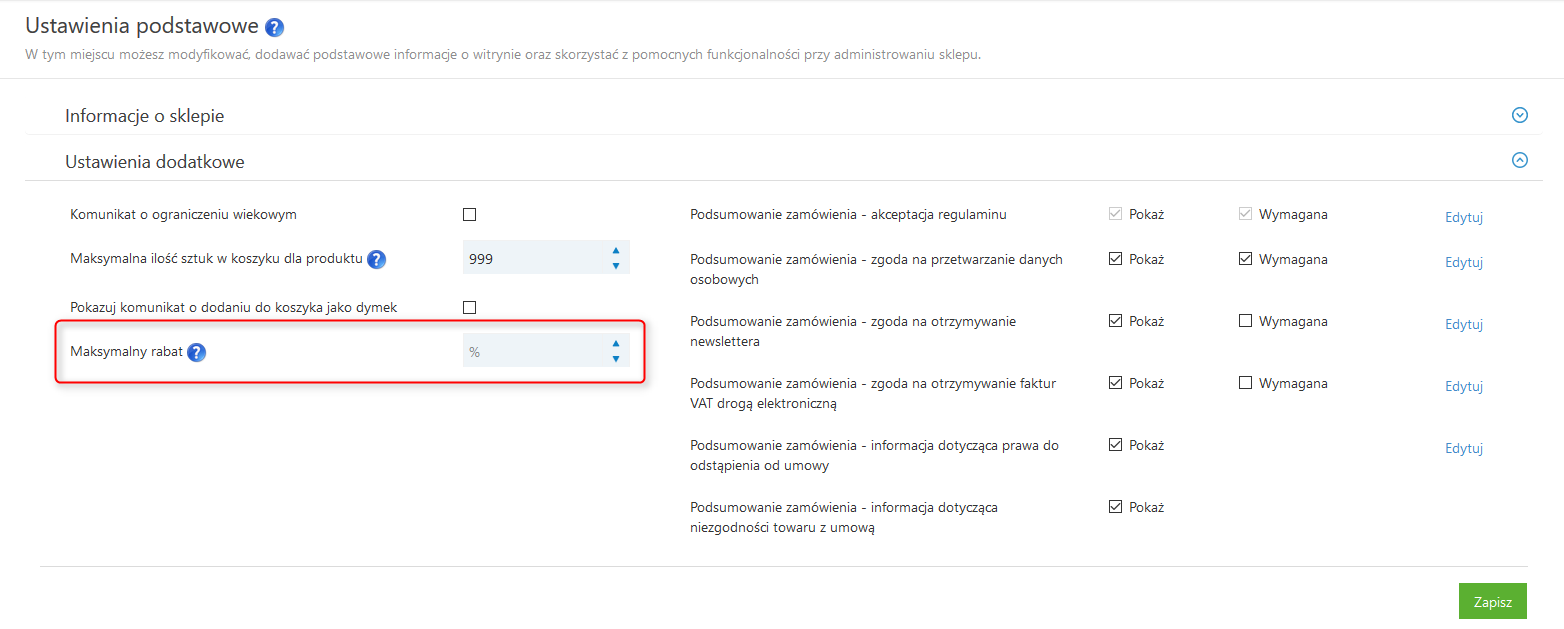The image size is (1564, 629).
Task: Uncheck Pokaż for personal data processing consent
Action: tap(1115, 259)
